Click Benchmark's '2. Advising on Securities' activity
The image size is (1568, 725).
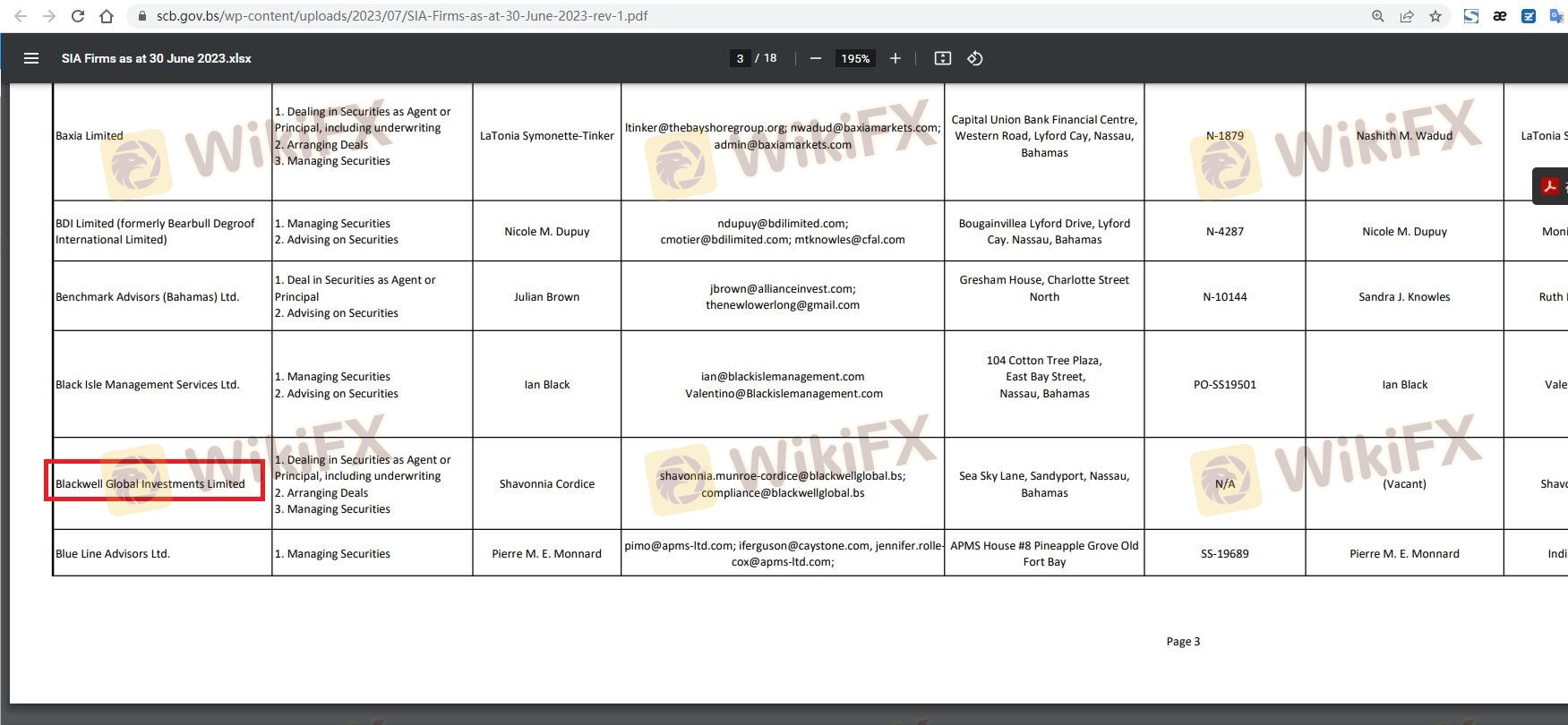point(337,313)
